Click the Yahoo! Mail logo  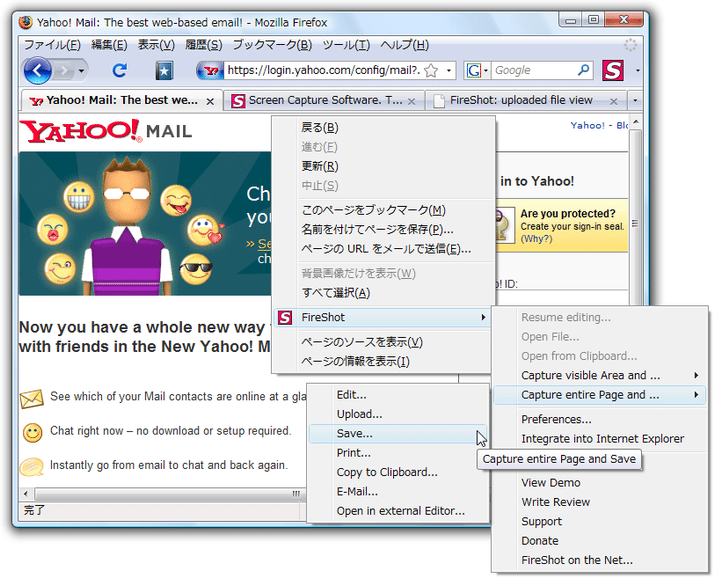point(105,131)
